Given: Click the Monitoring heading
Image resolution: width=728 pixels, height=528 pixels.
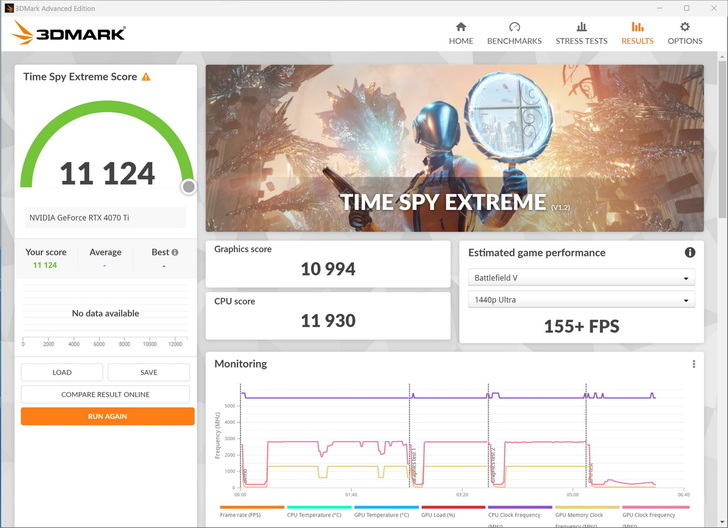Looking at the screenshot, I should [x=240, y=364].
